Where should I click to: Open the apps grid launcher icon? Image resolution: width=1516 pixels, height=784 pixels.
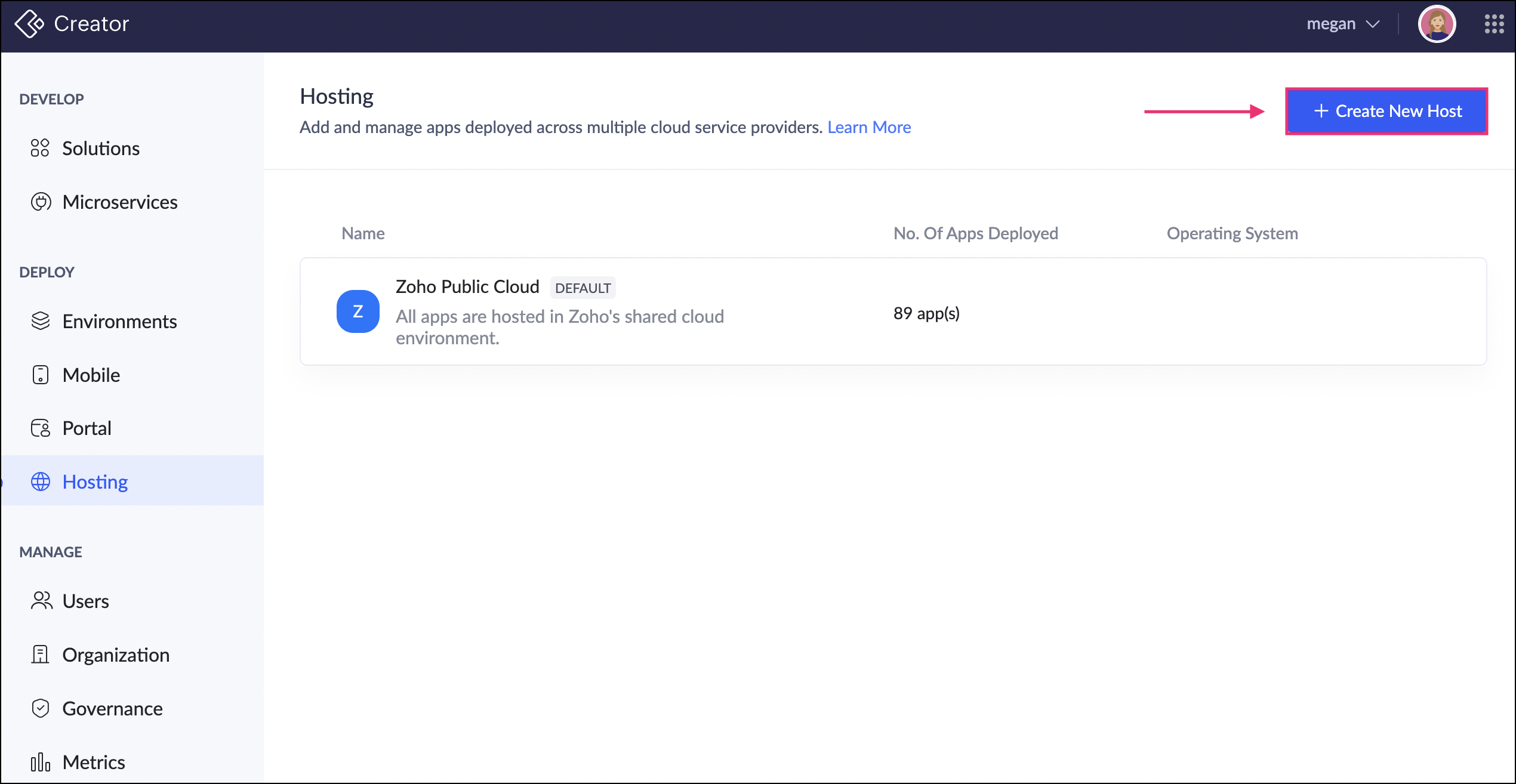[x=1494, y=24]
